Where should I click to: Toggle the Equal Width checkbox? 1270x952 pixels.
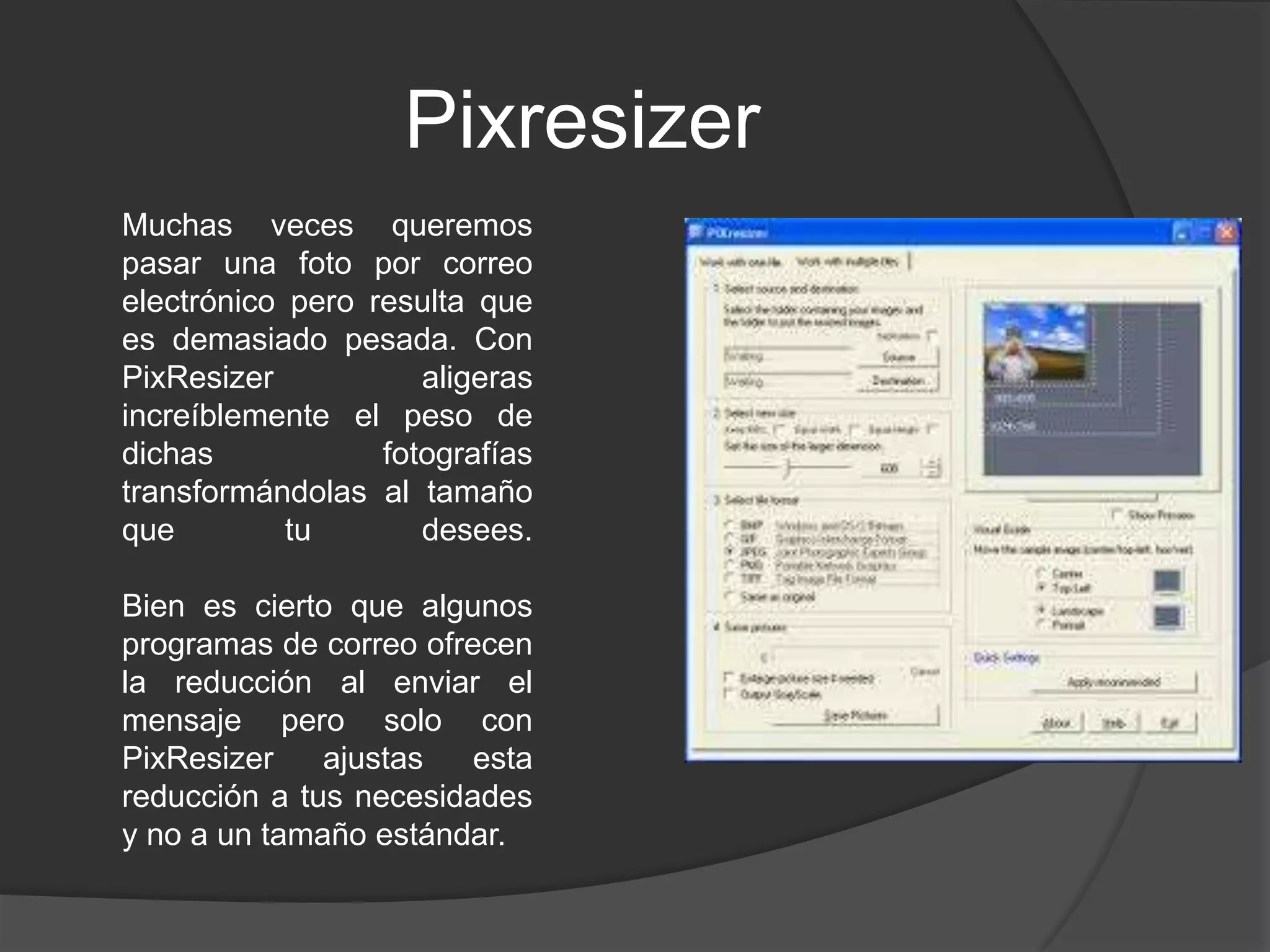click(855, 430)
